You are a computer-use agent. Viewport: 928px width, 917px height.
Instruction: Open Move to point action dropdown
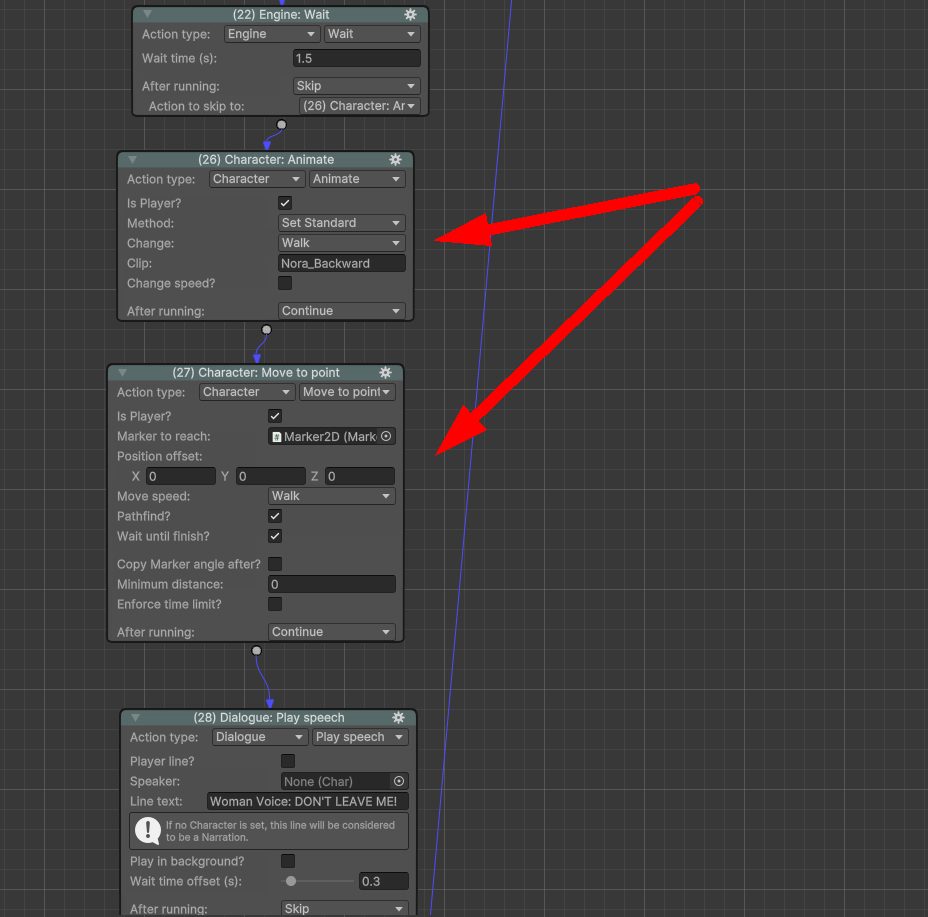pyautogui.click(x=347, y=392)
